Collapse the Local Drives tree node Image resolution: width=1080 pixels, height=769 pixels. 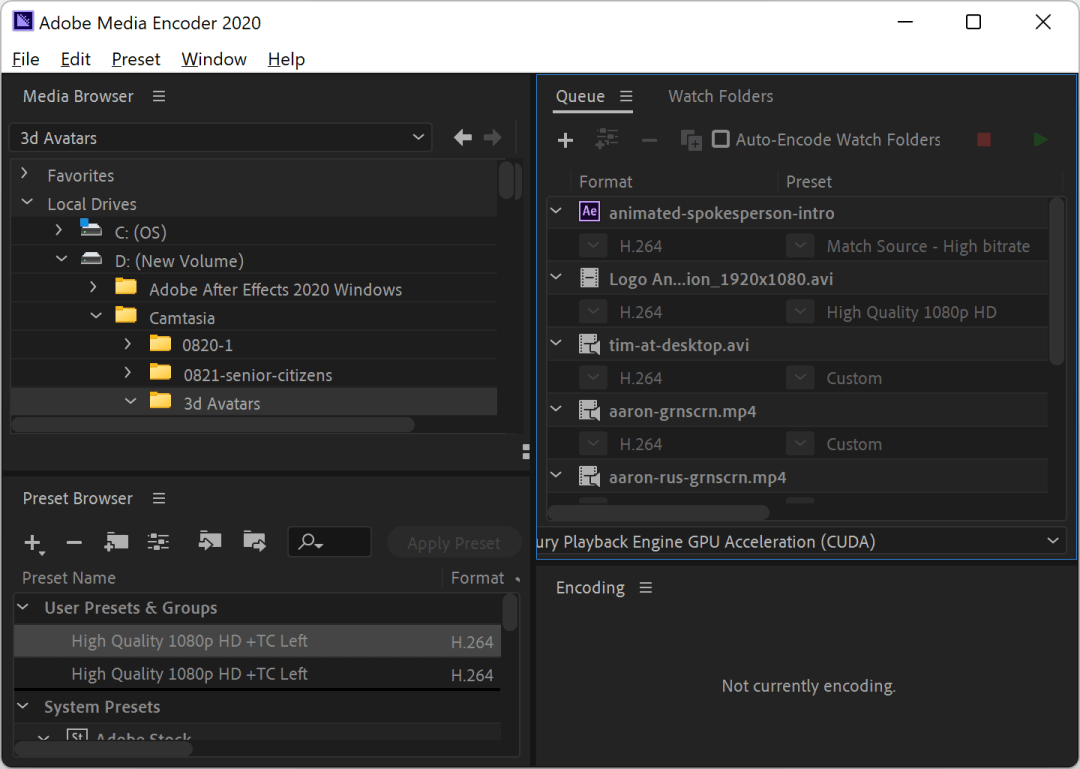27,203
